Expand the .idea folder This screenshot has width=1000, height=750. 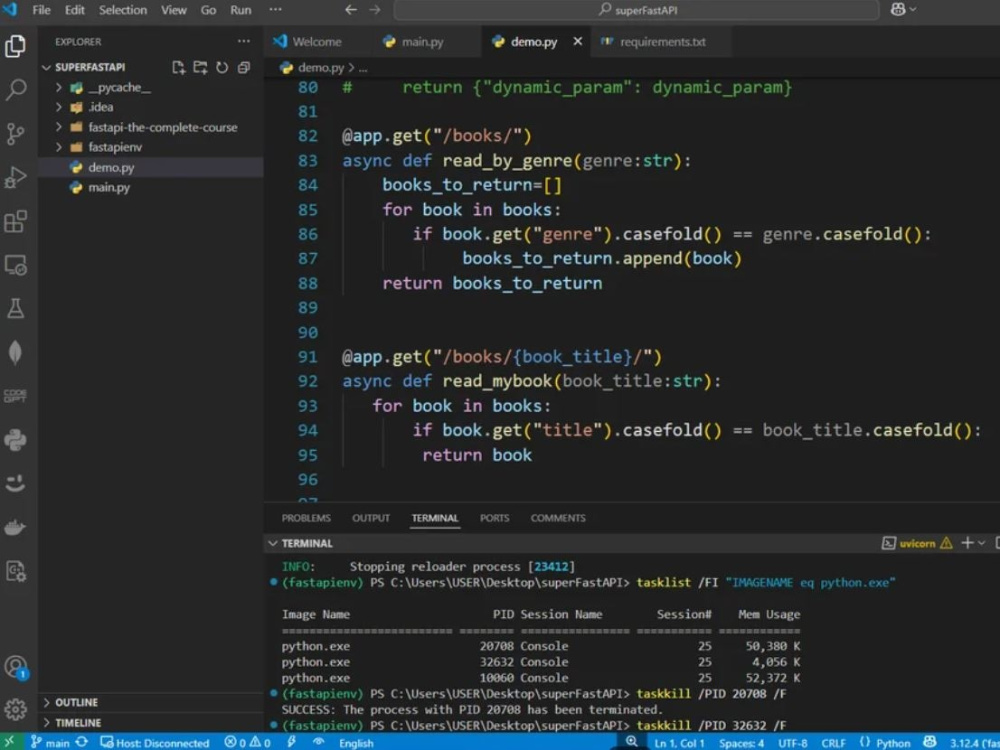[59, 107]
